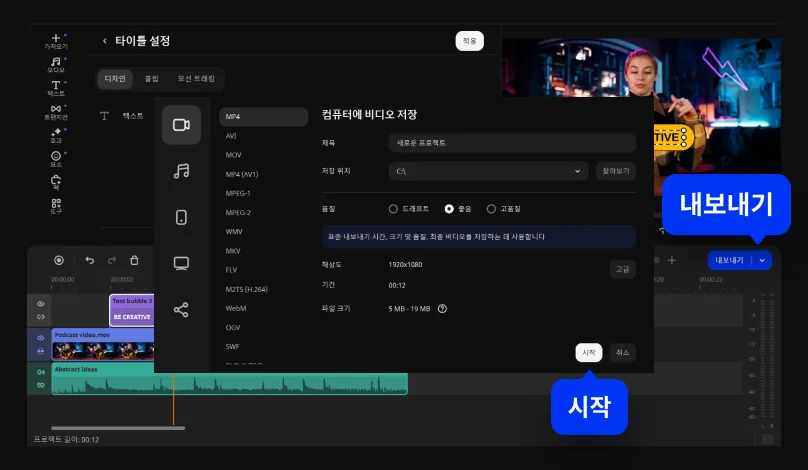Expand the 저장 위치 save location dropdown
Screen dimensions: 808x470
click(x=578, y=171)
